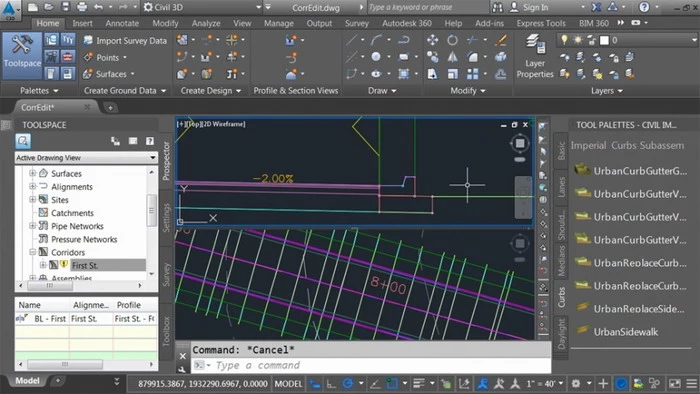Screen dimensions: 700x394
Task: Open the Lanes tool palette tab
Action: click(x=561, y=187)
